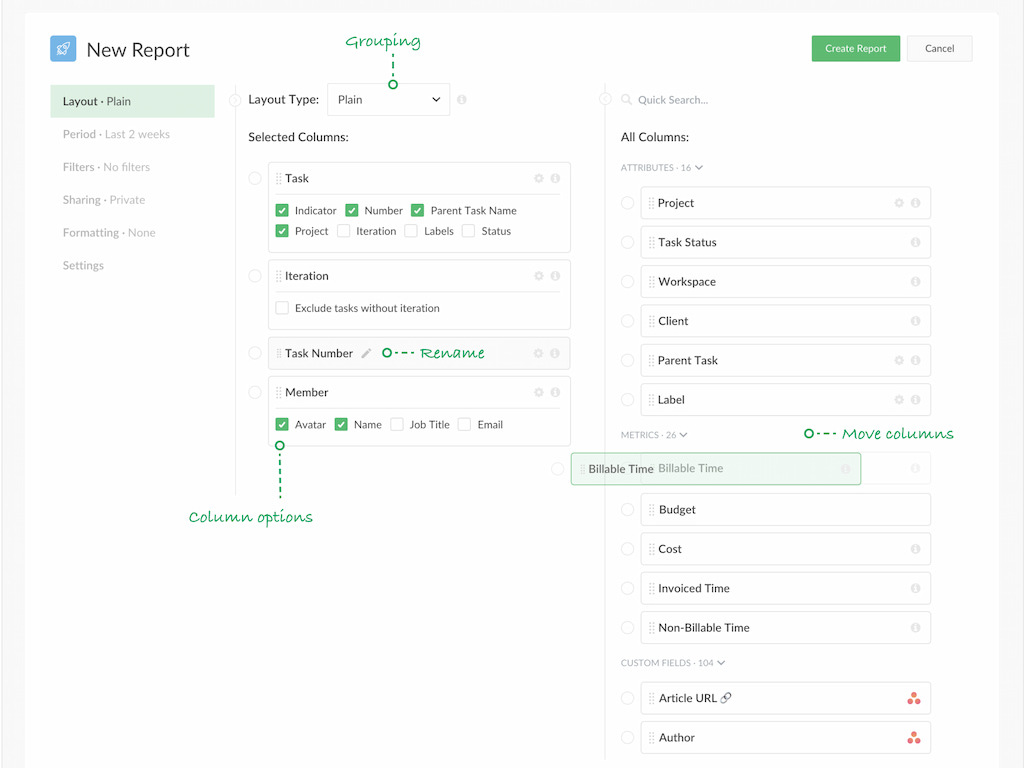The width and height of the screenshot is (1024, 768).
Task: Click the rename pencil on Task Number
Action: pos(366,352)
